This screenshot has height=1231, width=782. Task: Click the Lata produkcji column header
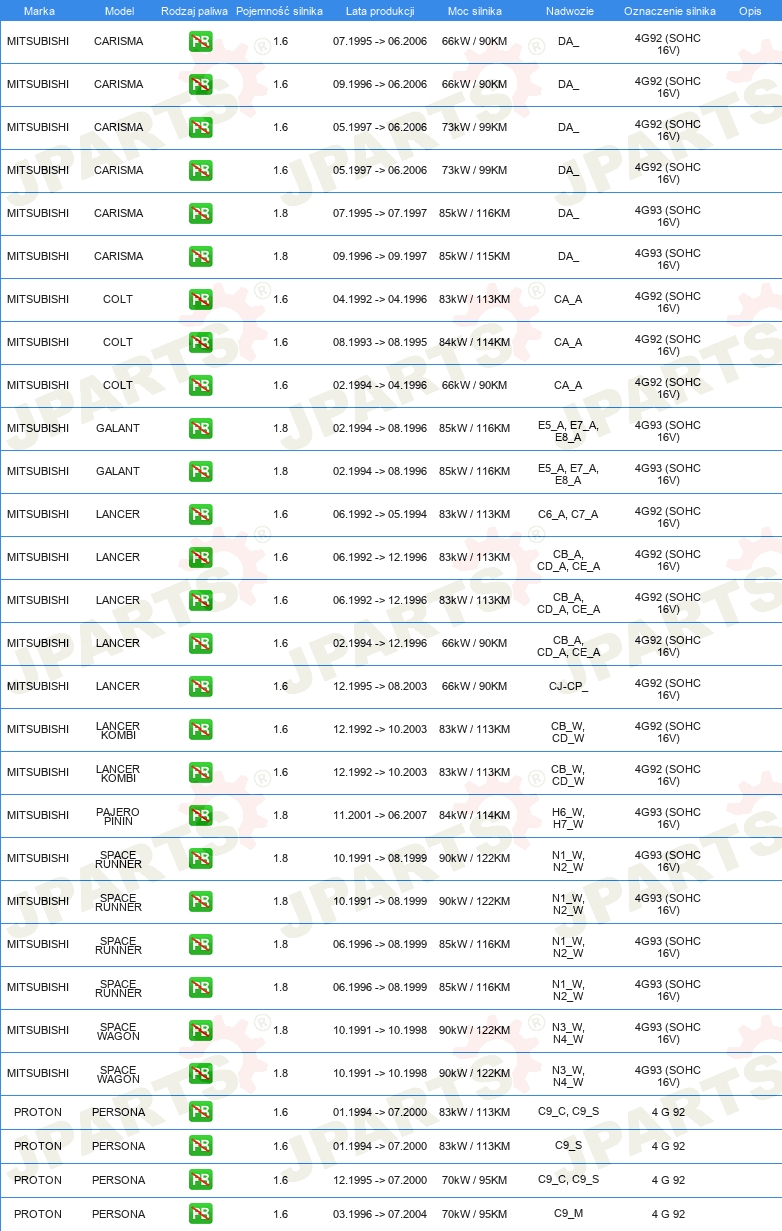click(380, 11)
